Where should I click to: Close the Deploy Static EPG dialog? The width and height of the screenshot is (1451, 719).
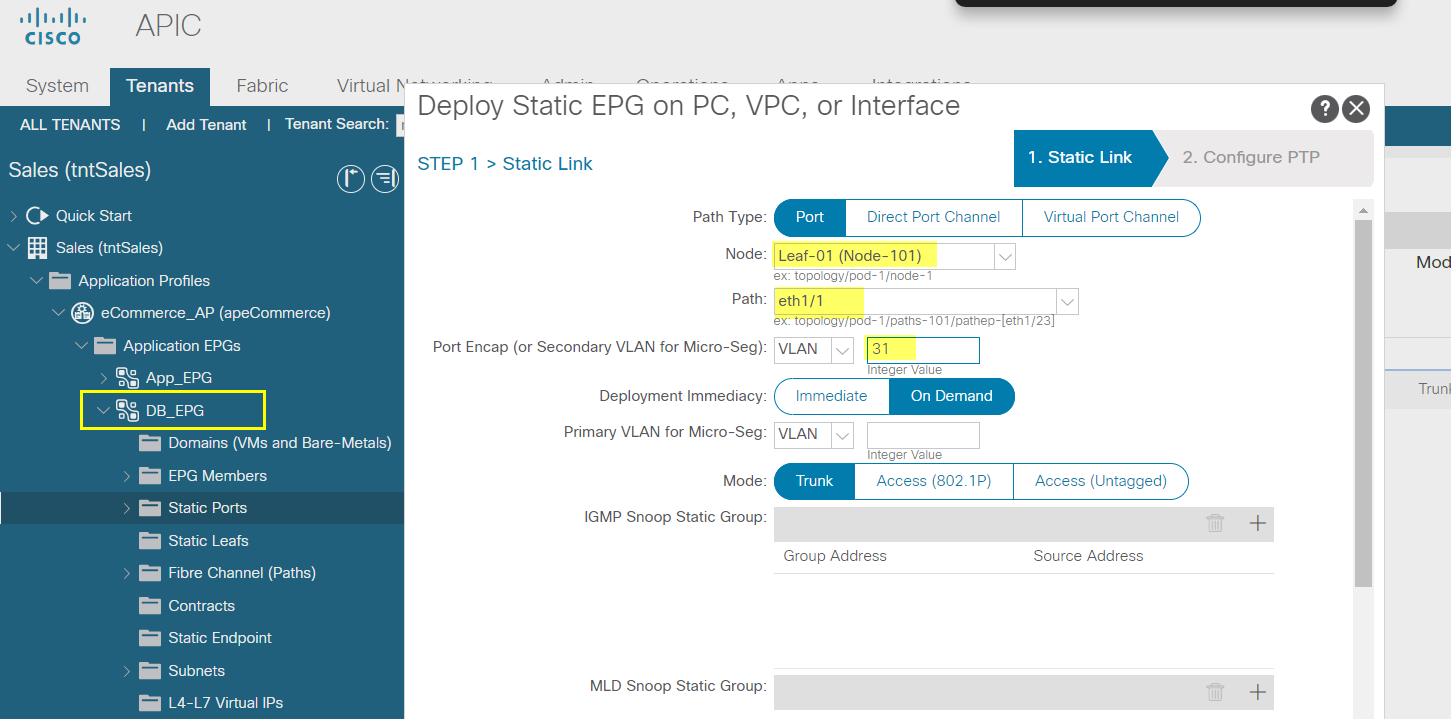(x=1355, y=109)
